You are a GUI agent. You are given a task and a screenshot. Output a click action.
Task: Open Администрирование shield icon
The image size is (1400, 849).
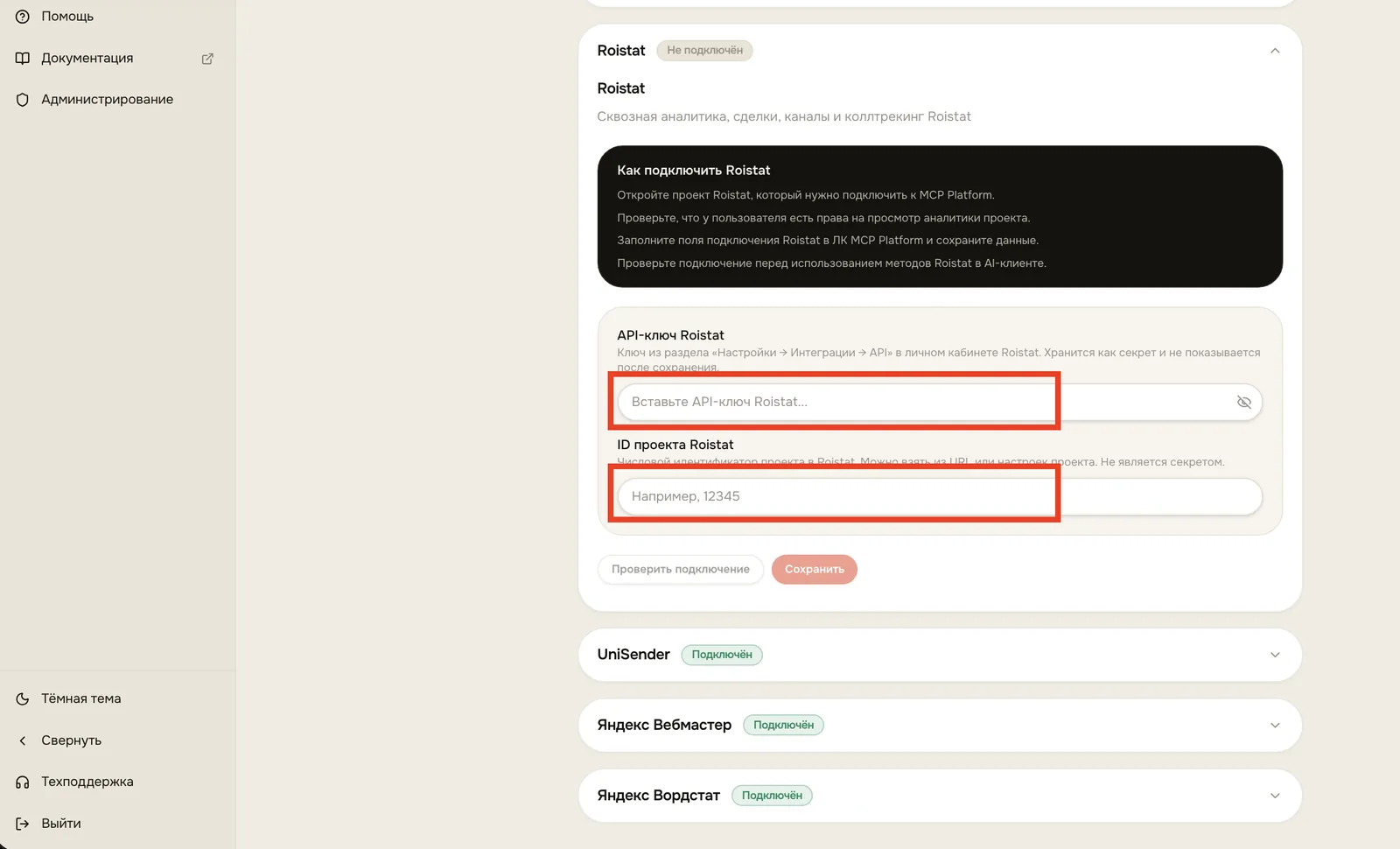[23, 100]
